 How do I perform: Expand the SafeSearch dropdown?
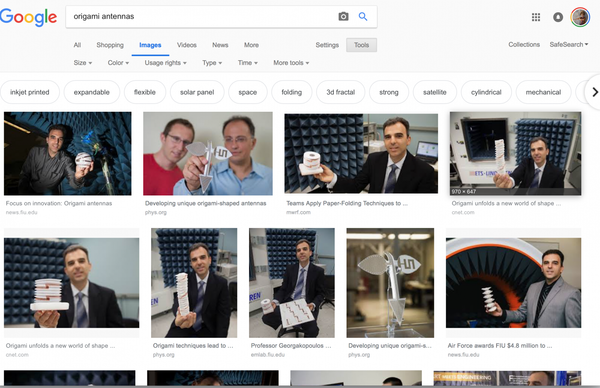[569, 44]
